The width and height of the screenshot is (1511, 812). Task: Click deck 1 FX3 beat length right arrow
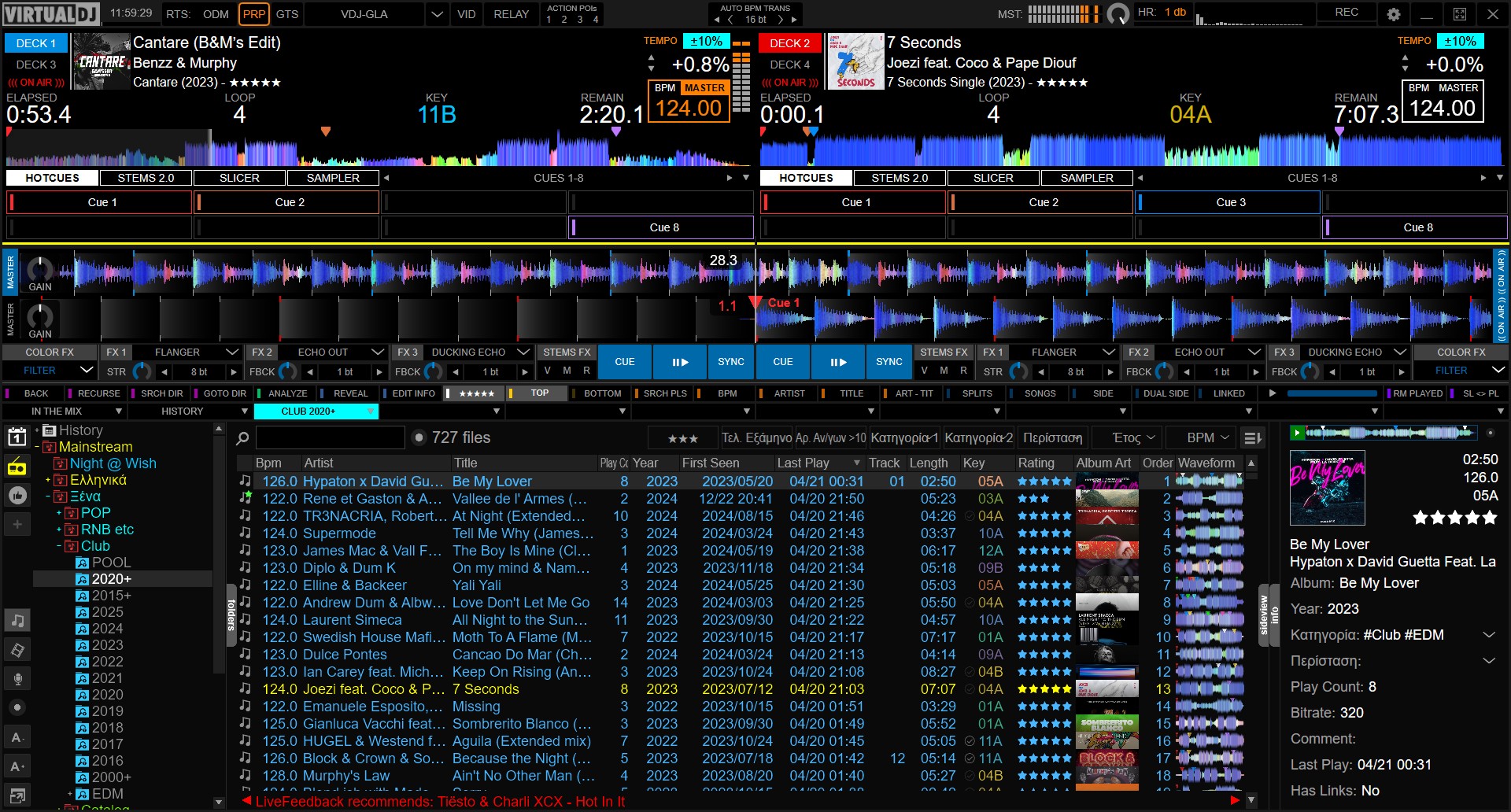pyautogui.click(x=525, y=371)
